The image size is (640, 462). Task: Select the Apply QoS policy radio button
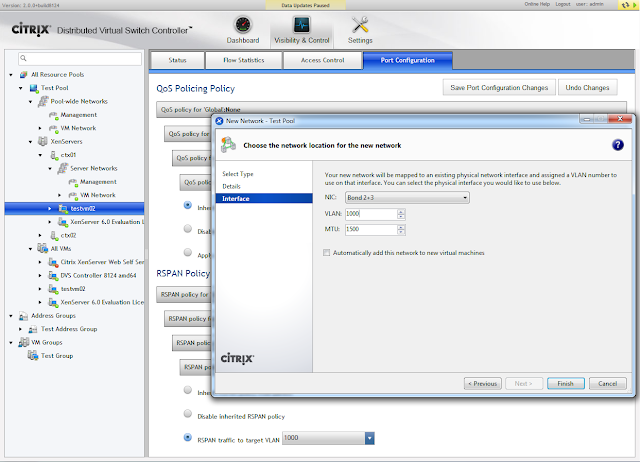coord(188,252)
